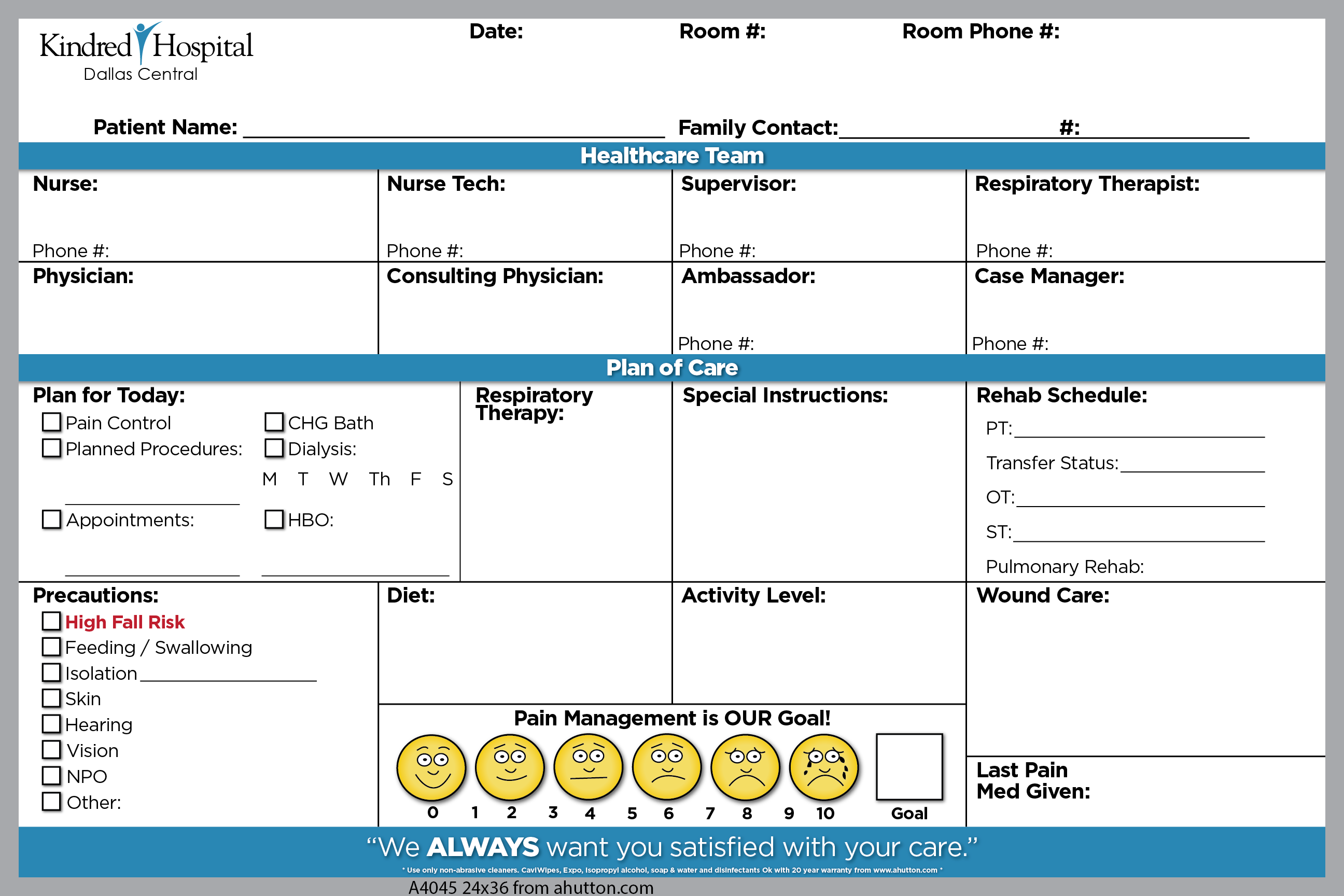Viewport: 1344px width, 896px height.
Task: Click the dialysis day "M"
Action: pyautogui.click(x=270, y=479)
